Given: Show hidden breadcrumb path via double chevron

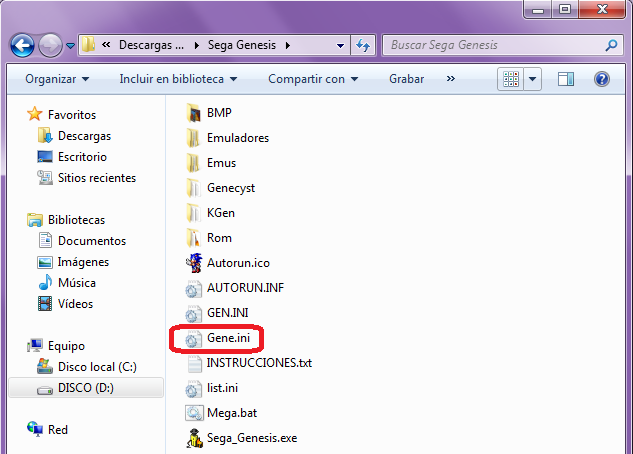Looking at the screenshot, I should point(106,45).
